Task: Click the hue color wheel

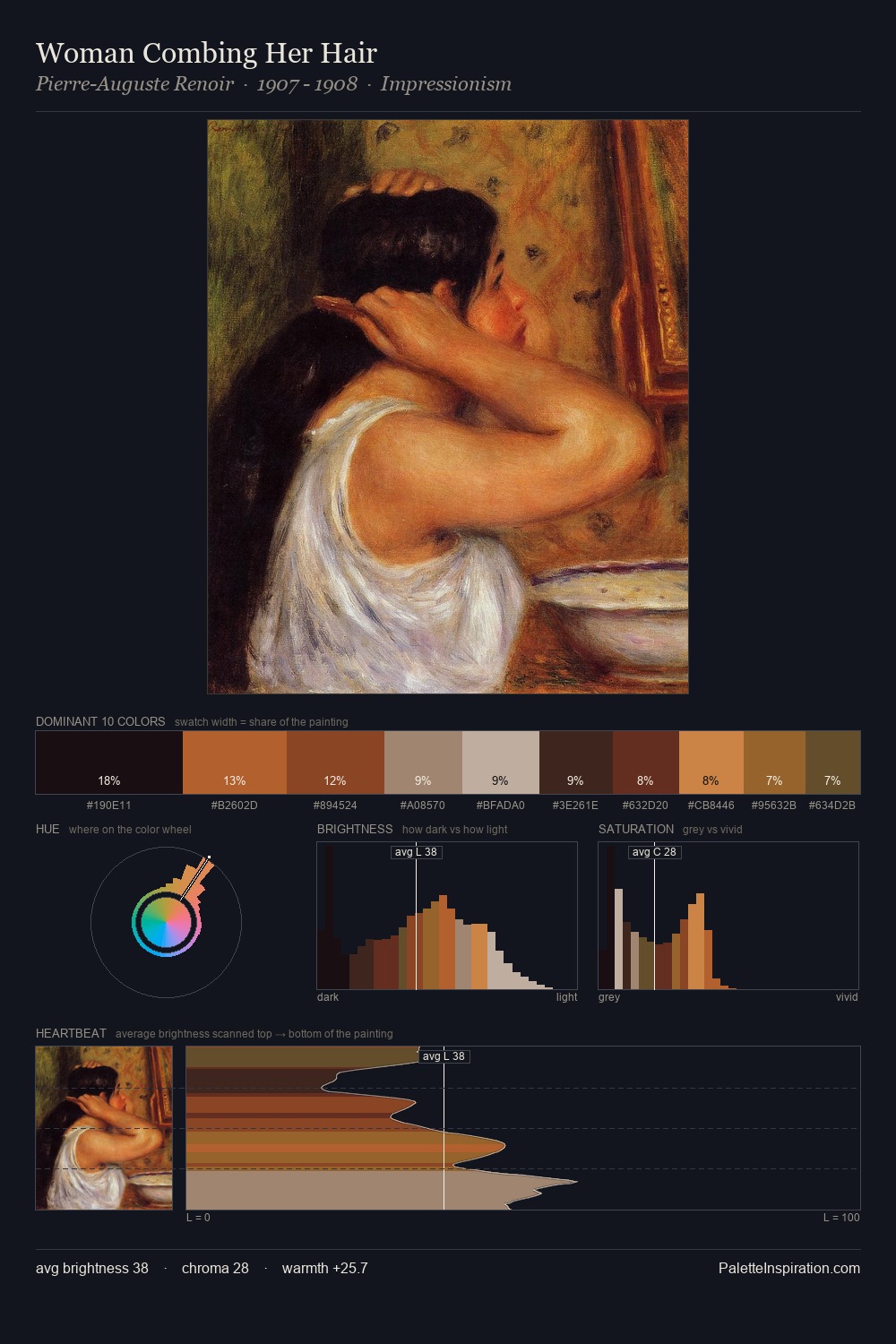Action: point(166,922)
